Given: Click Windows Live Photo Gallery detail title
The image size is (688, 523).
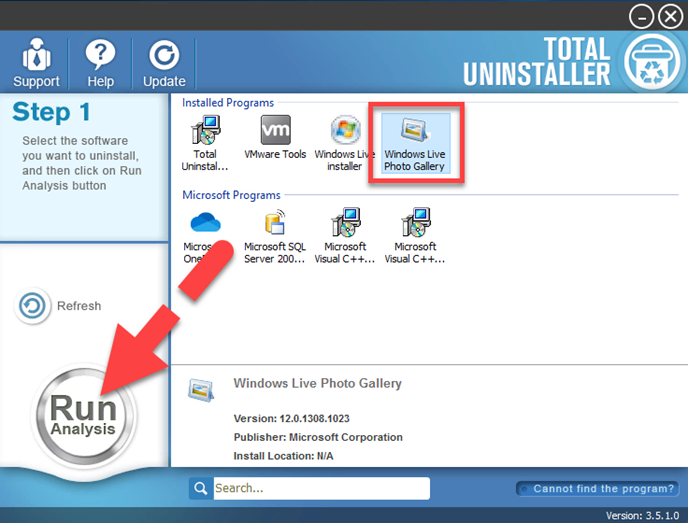Looking at the screenshot, I should point(318,383).
